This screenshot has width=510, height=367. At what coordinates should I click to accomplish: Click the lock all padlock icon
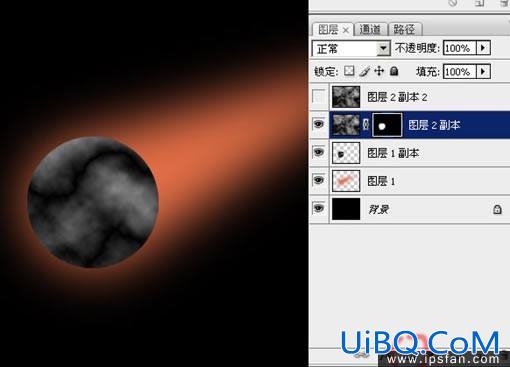click(394, 71)
